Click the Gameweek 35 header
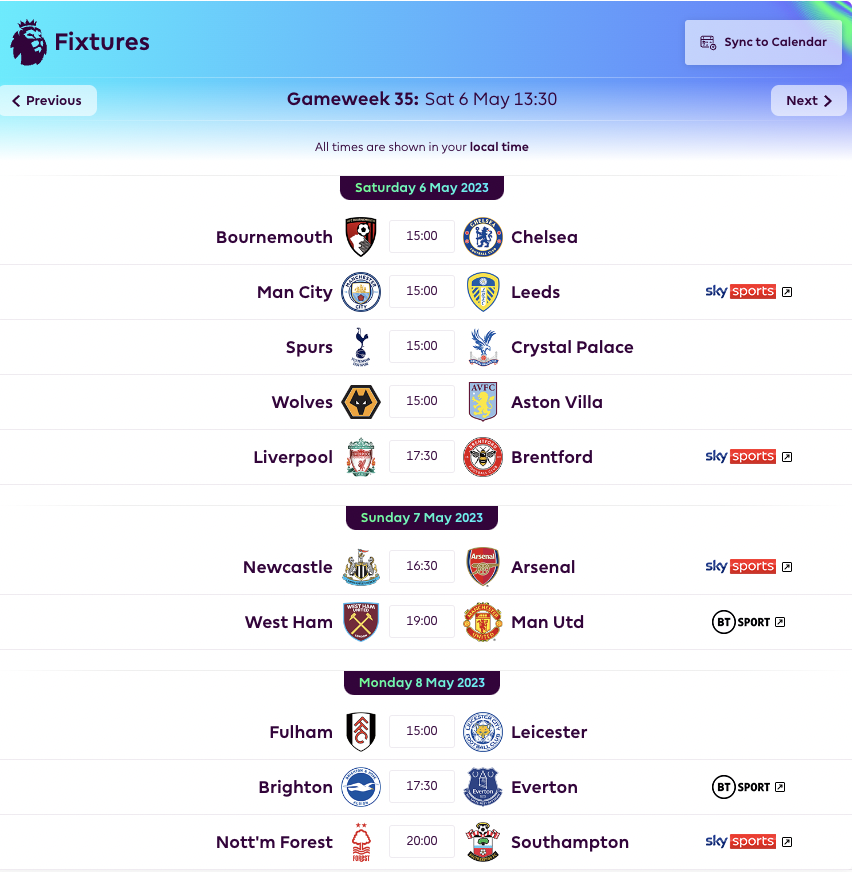852x872 pixels. [x=421, y=99]
